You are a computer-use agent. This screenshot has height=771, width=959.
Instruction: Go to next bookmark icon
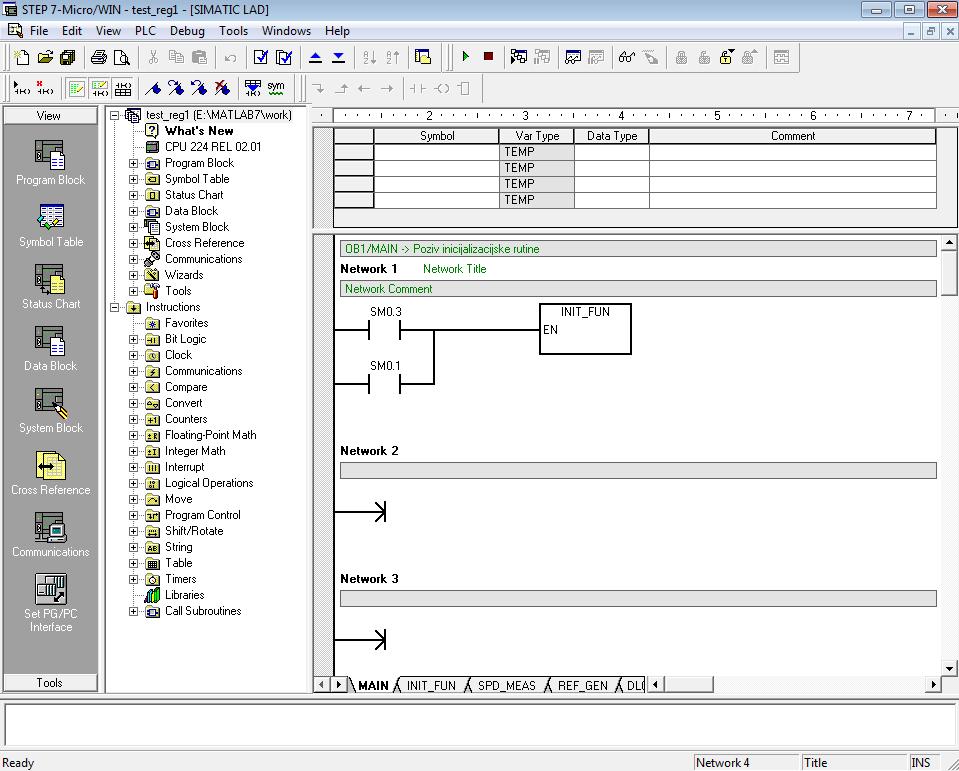coord(176,88)
